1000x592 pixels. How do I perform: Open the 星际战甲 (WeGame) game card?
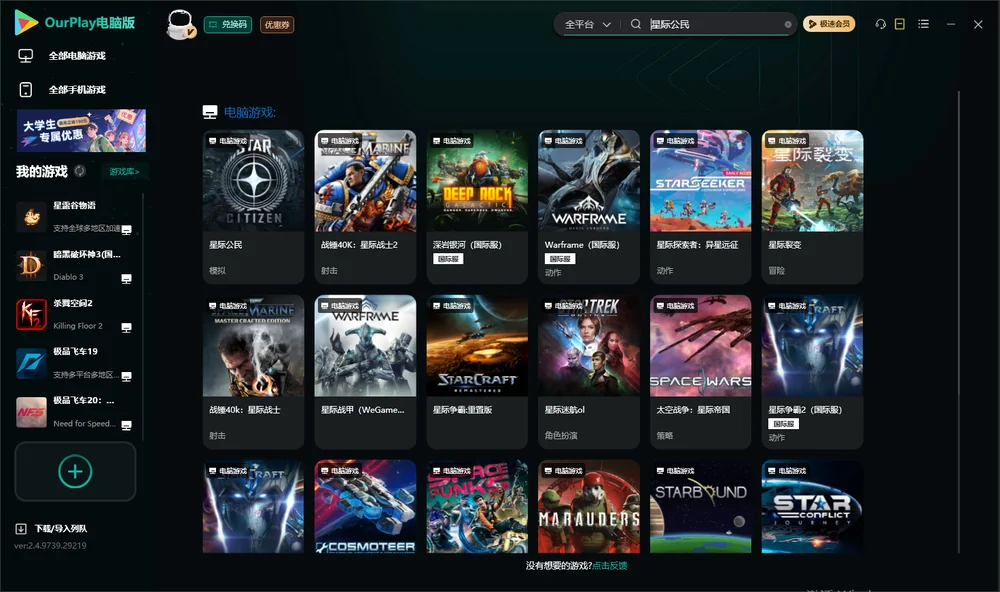[365, 372]
